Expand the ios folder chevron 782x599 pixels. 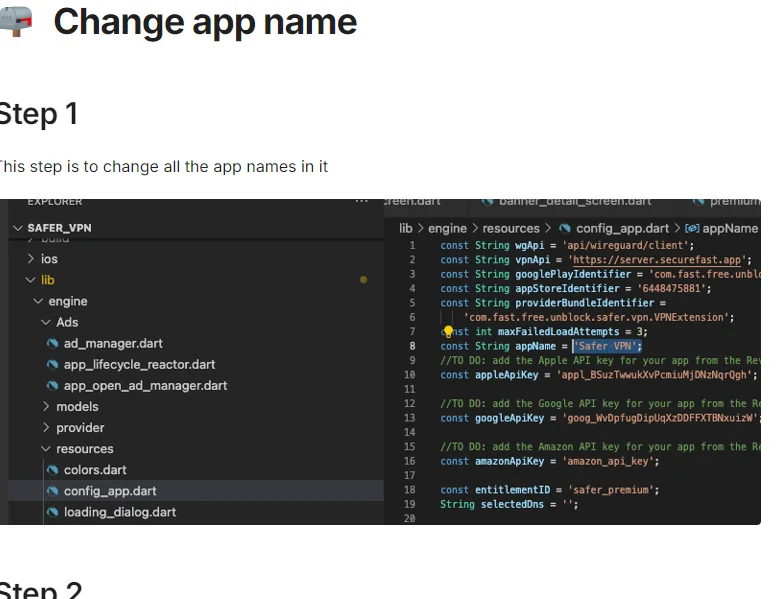coord(31,258)
